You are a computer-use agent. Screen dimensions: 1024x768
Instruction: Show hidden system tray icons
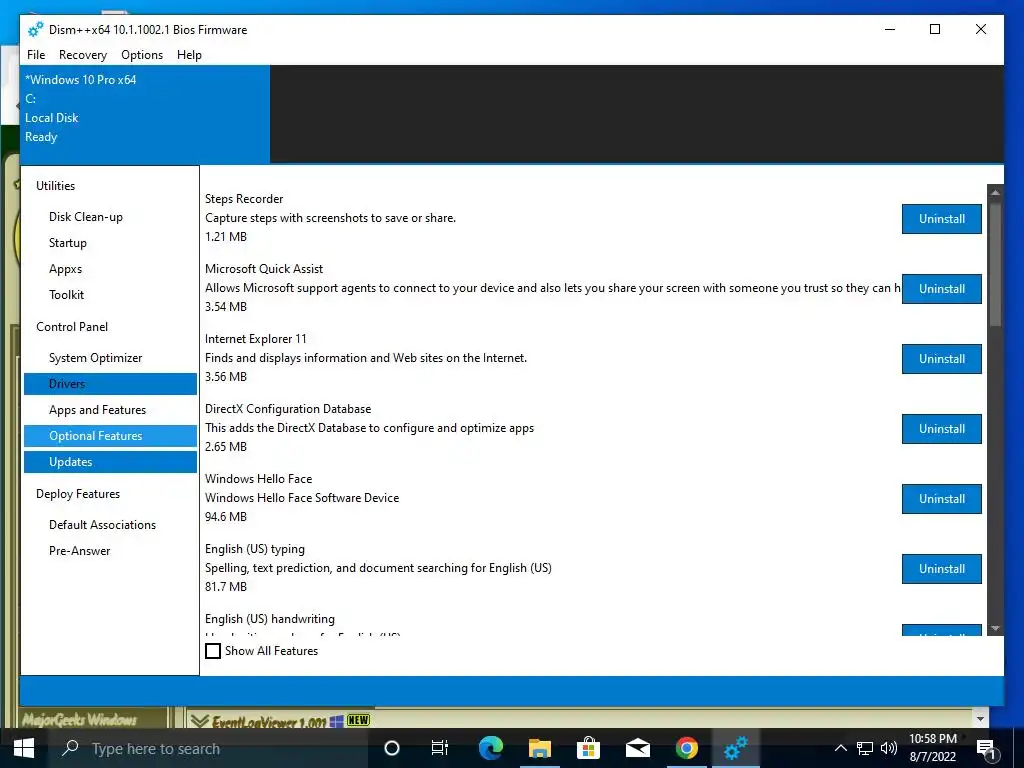(x=840, y=748)
